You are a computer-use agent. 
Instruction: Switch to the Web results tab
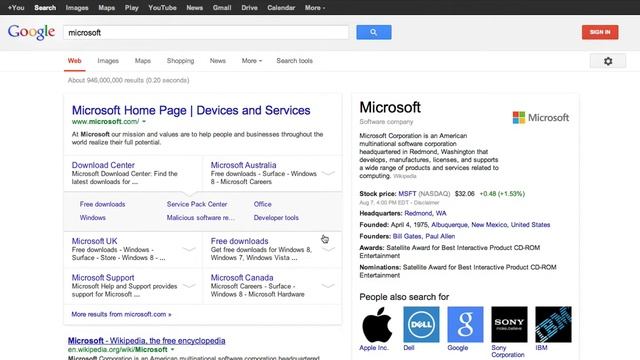74,61
